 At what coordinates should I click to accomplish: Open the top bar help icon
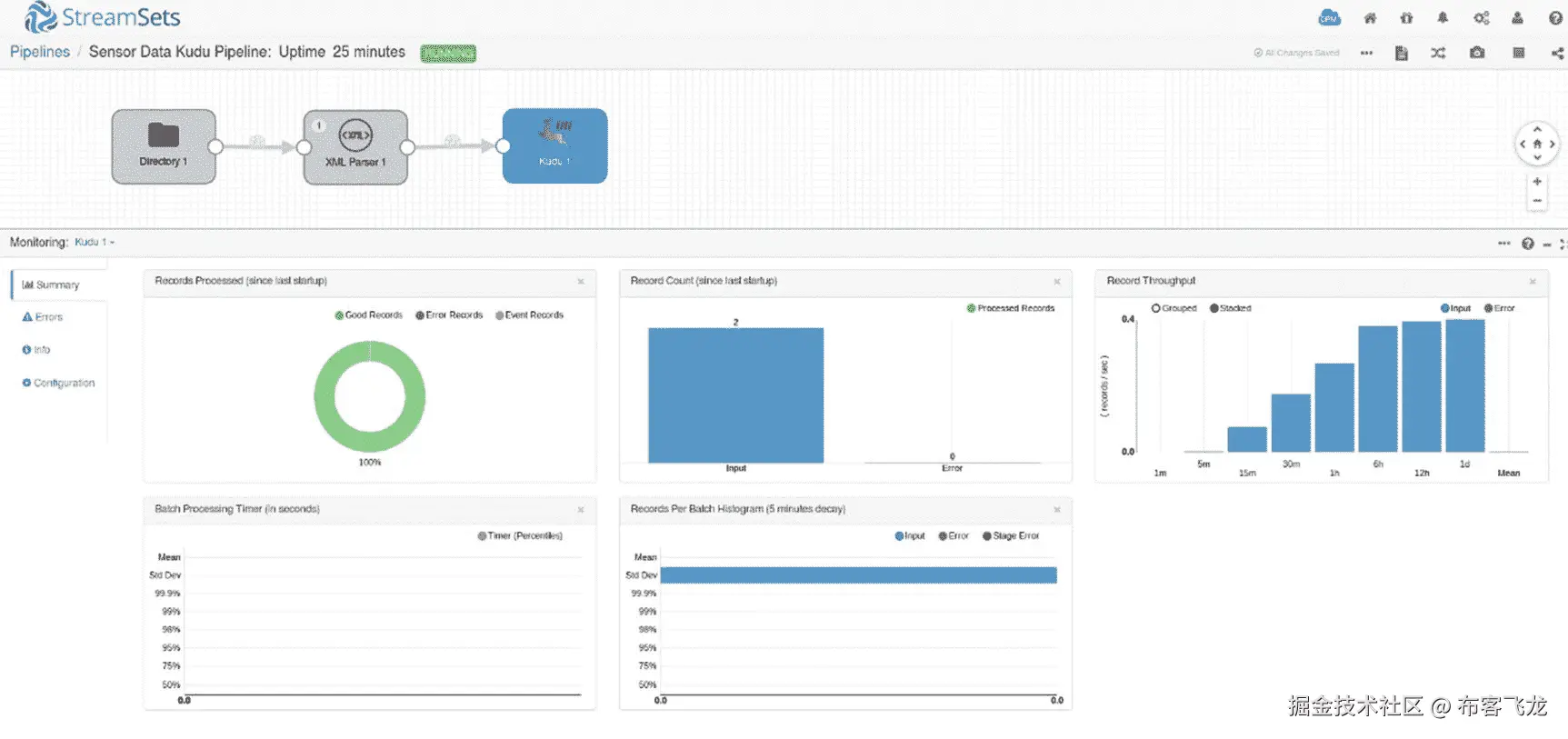click(x=1555, y=18)
